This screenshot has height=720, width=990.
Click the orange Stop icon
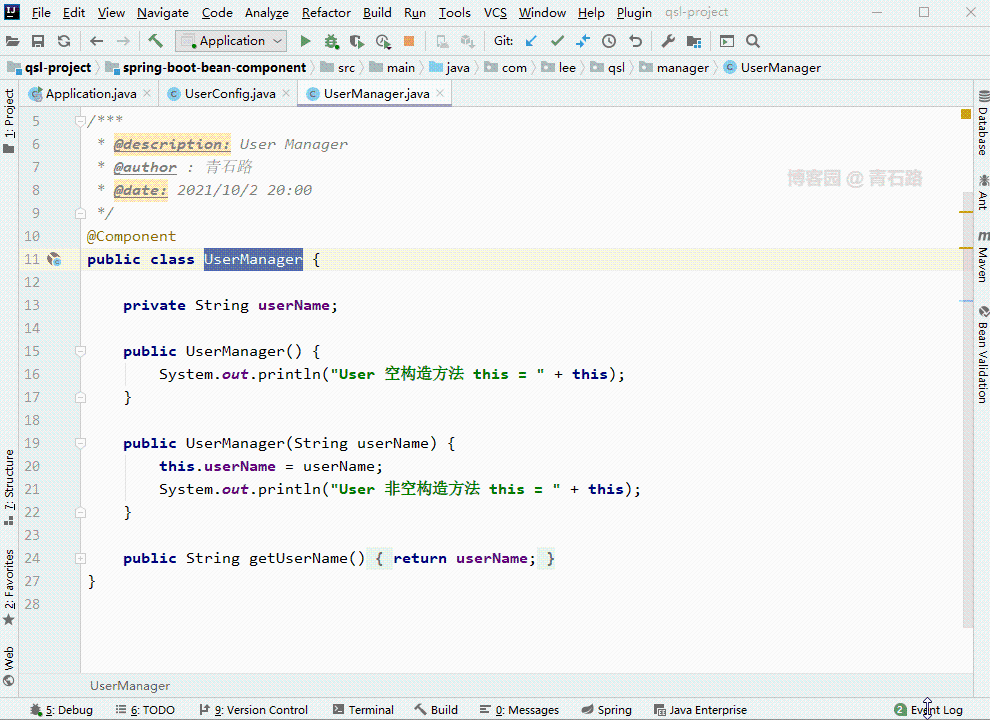tap(409, 41)
